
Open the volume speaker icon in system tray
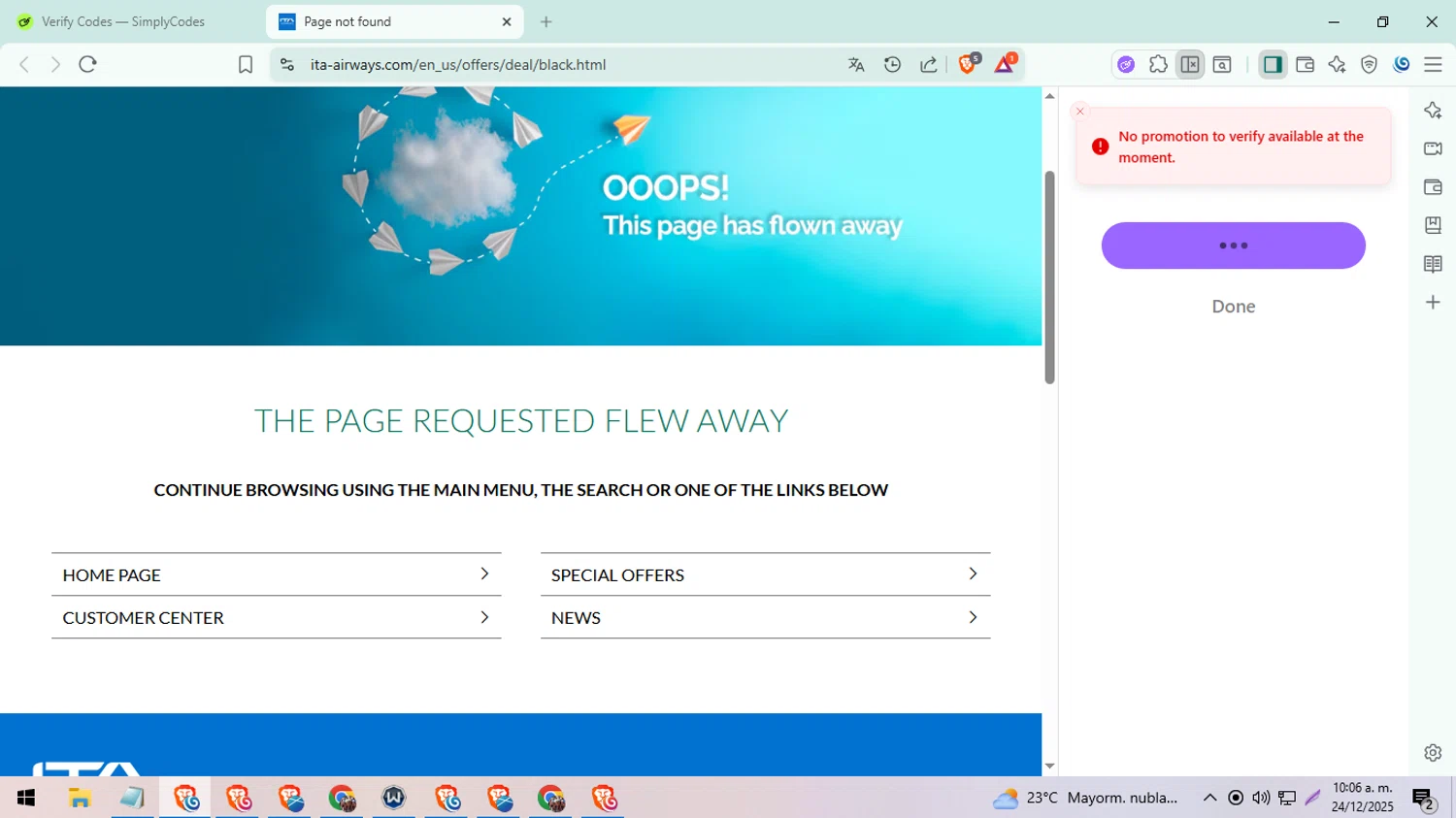pos(1261,798)
